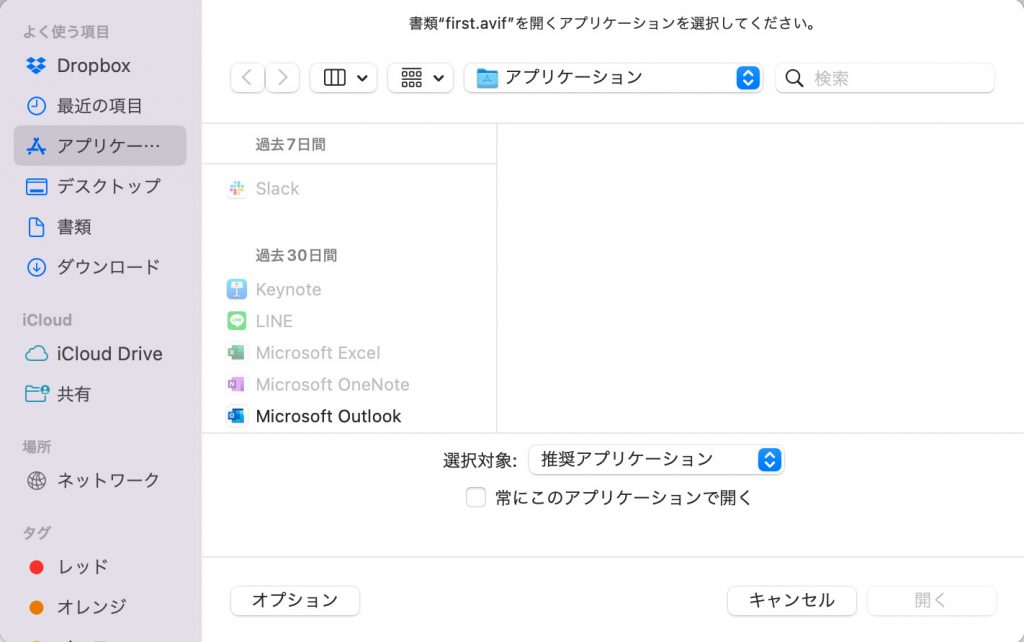Screen dimensions: 1024x642
Task: Select ネットワーク in the sidebar
Action: [100, 480]
